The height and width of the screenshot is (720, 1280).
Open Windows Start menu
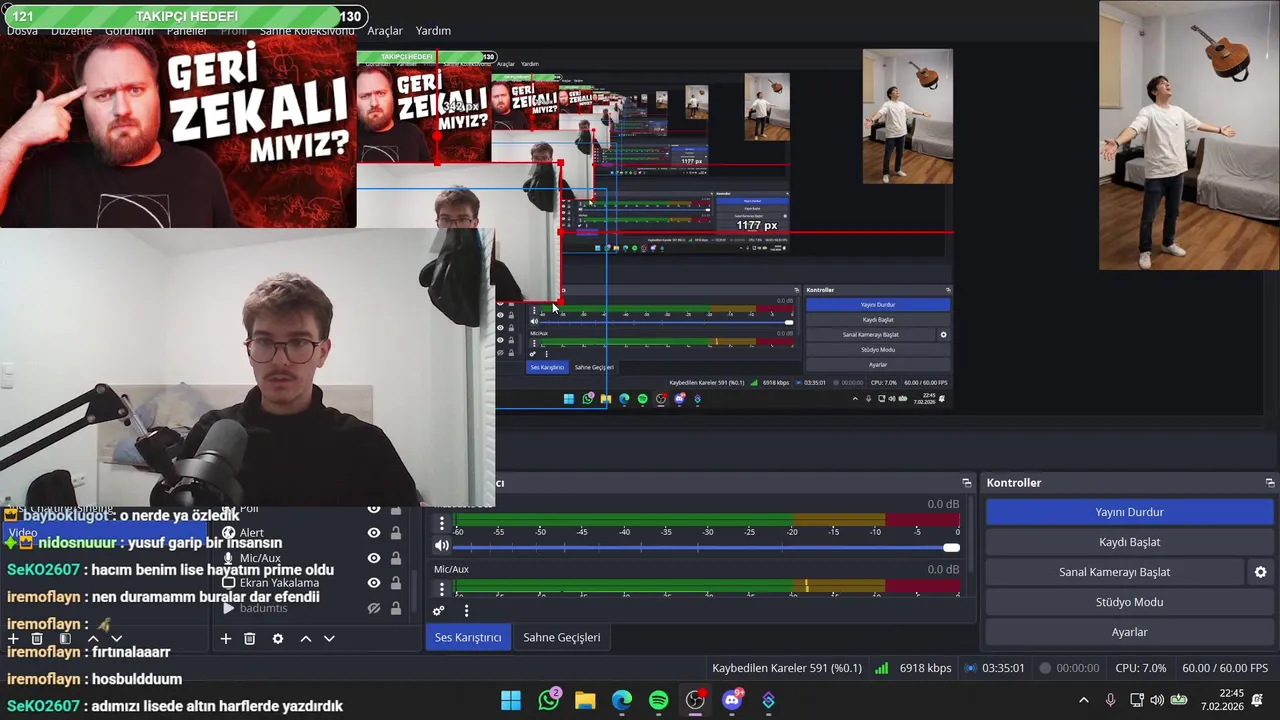coord(511,700)
